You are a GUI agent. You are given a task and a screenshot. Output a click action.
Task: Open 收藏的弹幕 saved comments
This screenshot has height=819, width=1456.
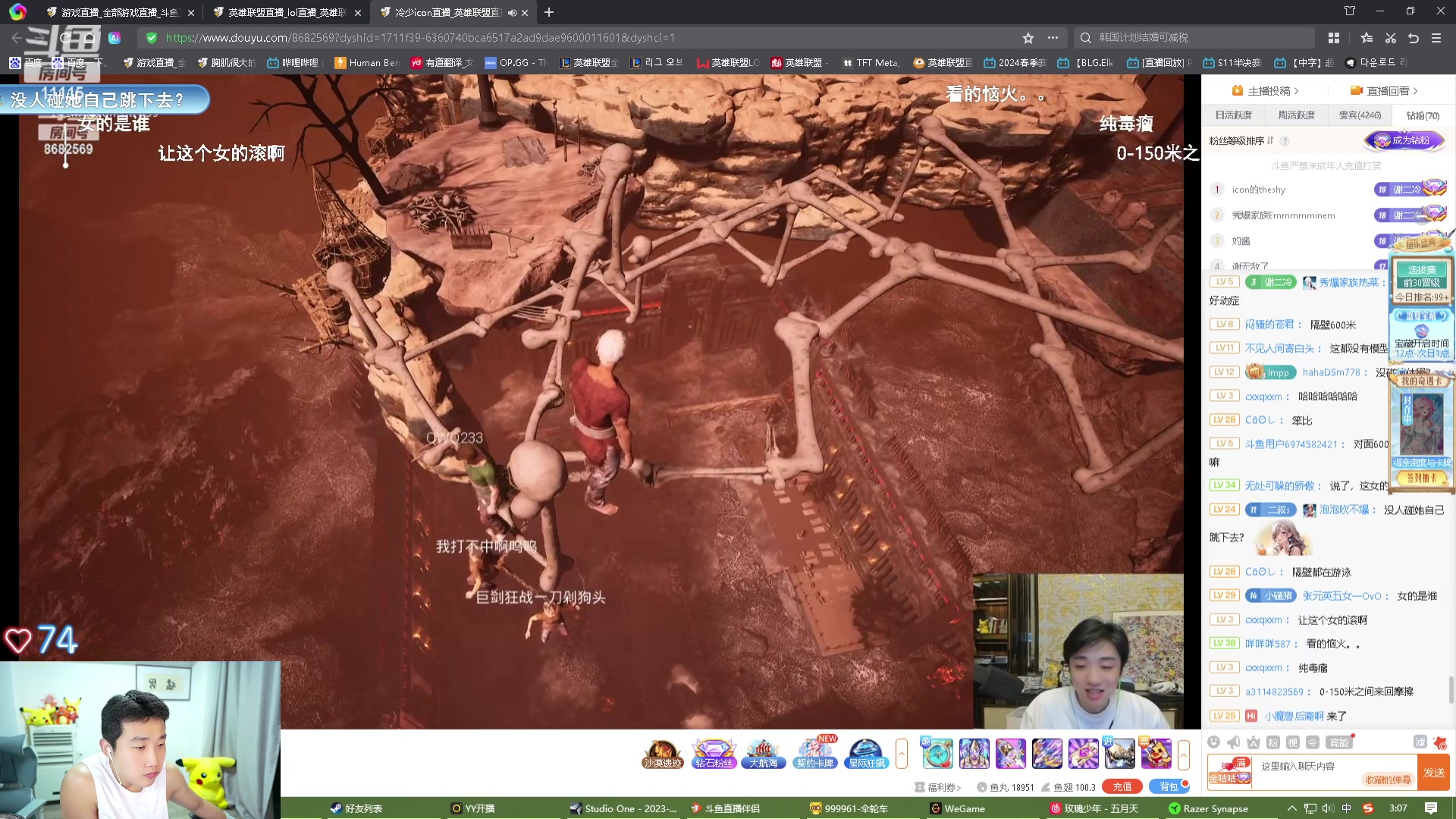point(1389,780)
